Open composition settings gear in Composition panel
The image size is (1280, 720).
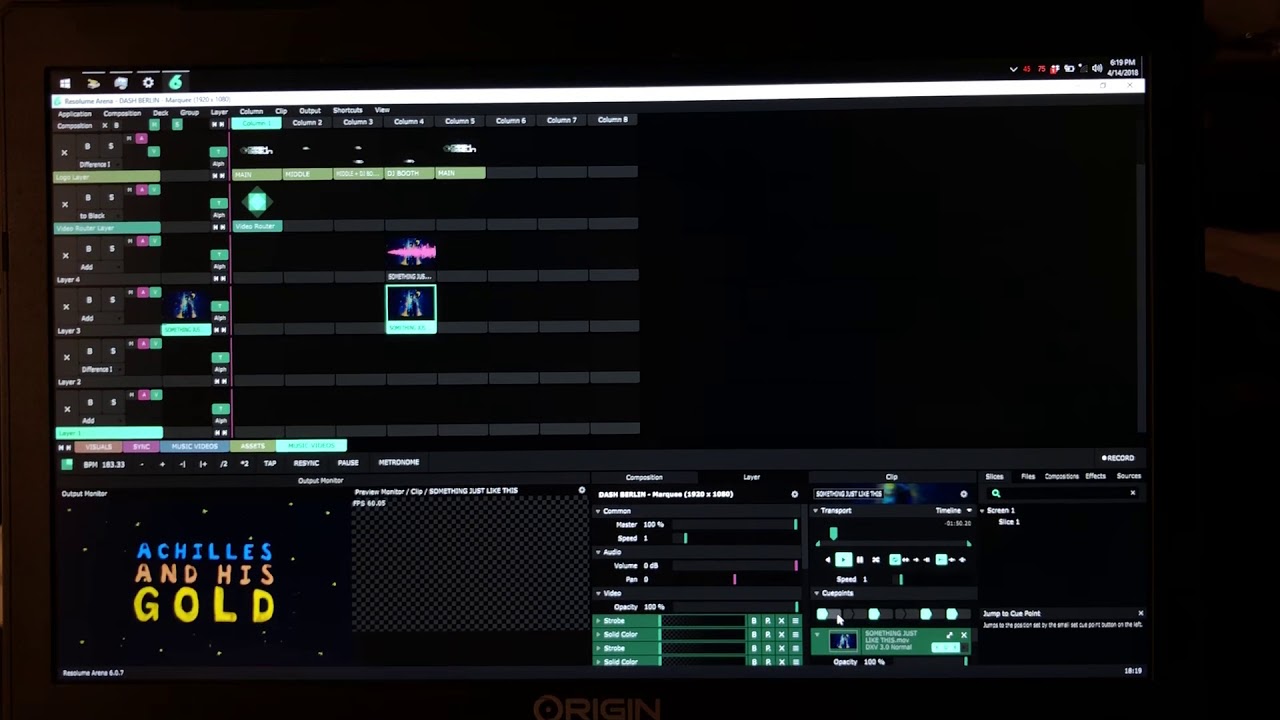click(795, 494)
